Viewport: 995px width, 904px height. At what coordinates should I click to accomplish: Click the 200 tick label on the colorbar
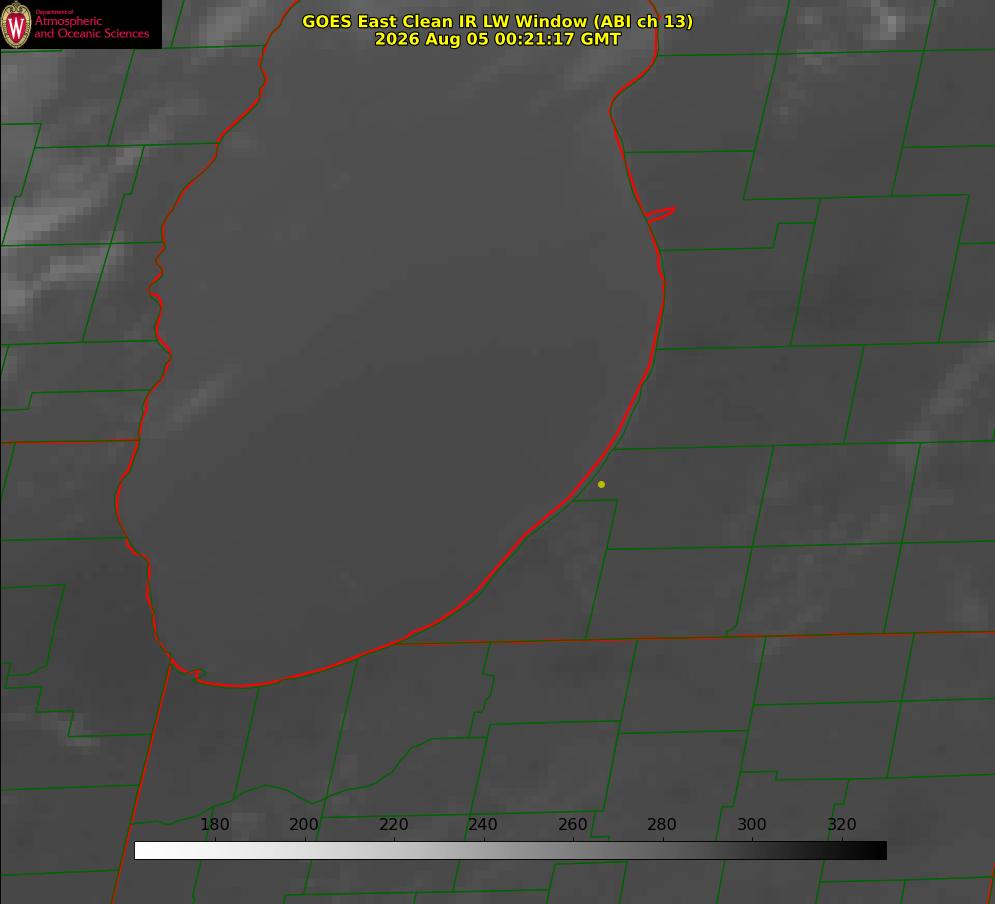(x=304, y=824)
